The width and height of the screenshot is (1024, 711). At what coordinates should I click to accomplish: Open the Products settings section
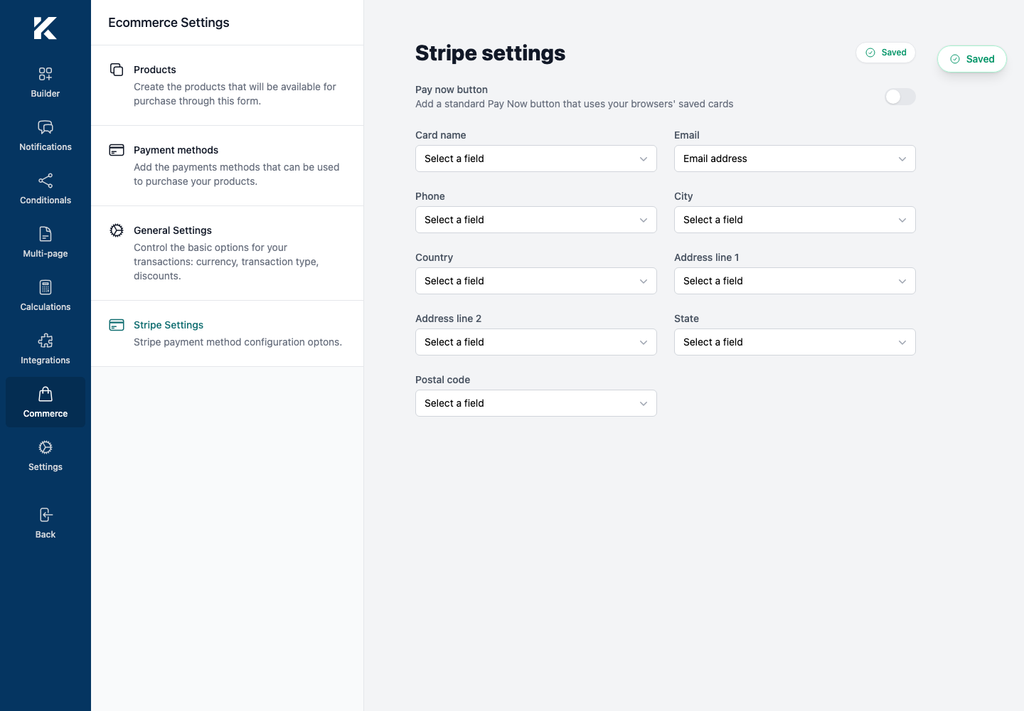coord(227,86)
